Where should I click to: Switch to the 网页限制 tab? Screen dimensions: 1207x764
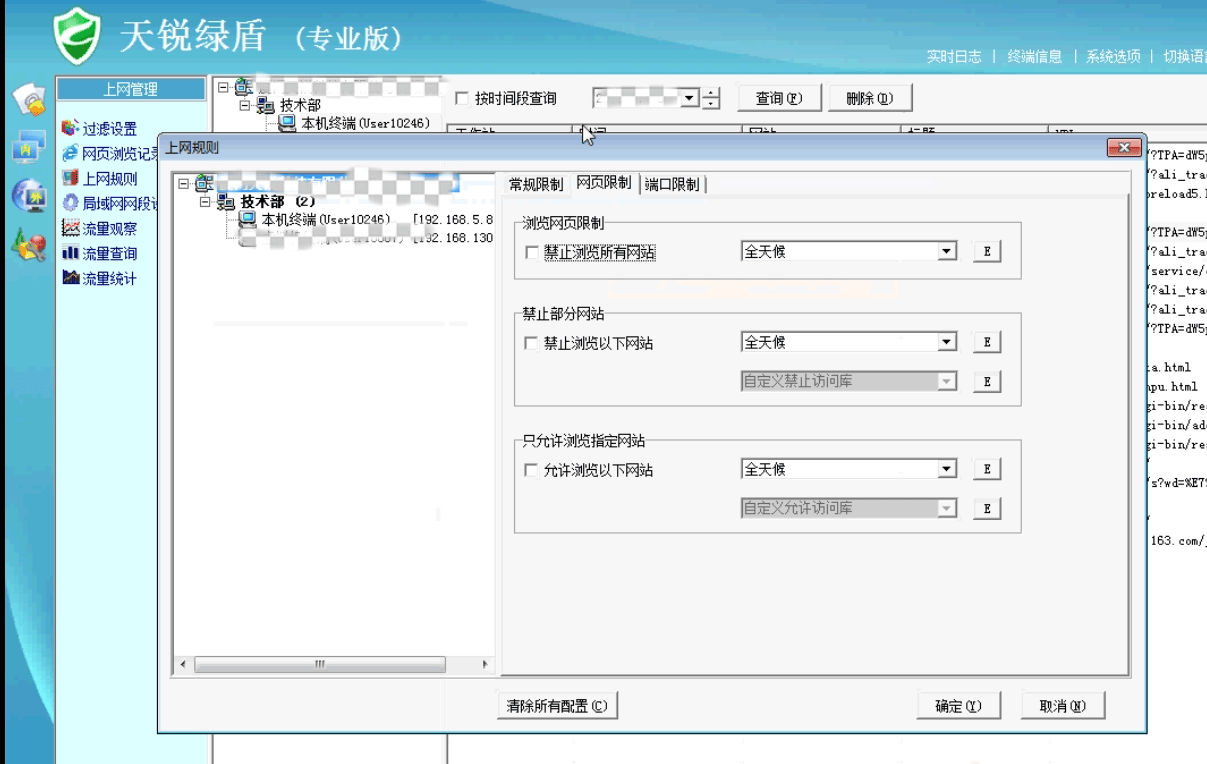tap(604, 183)
